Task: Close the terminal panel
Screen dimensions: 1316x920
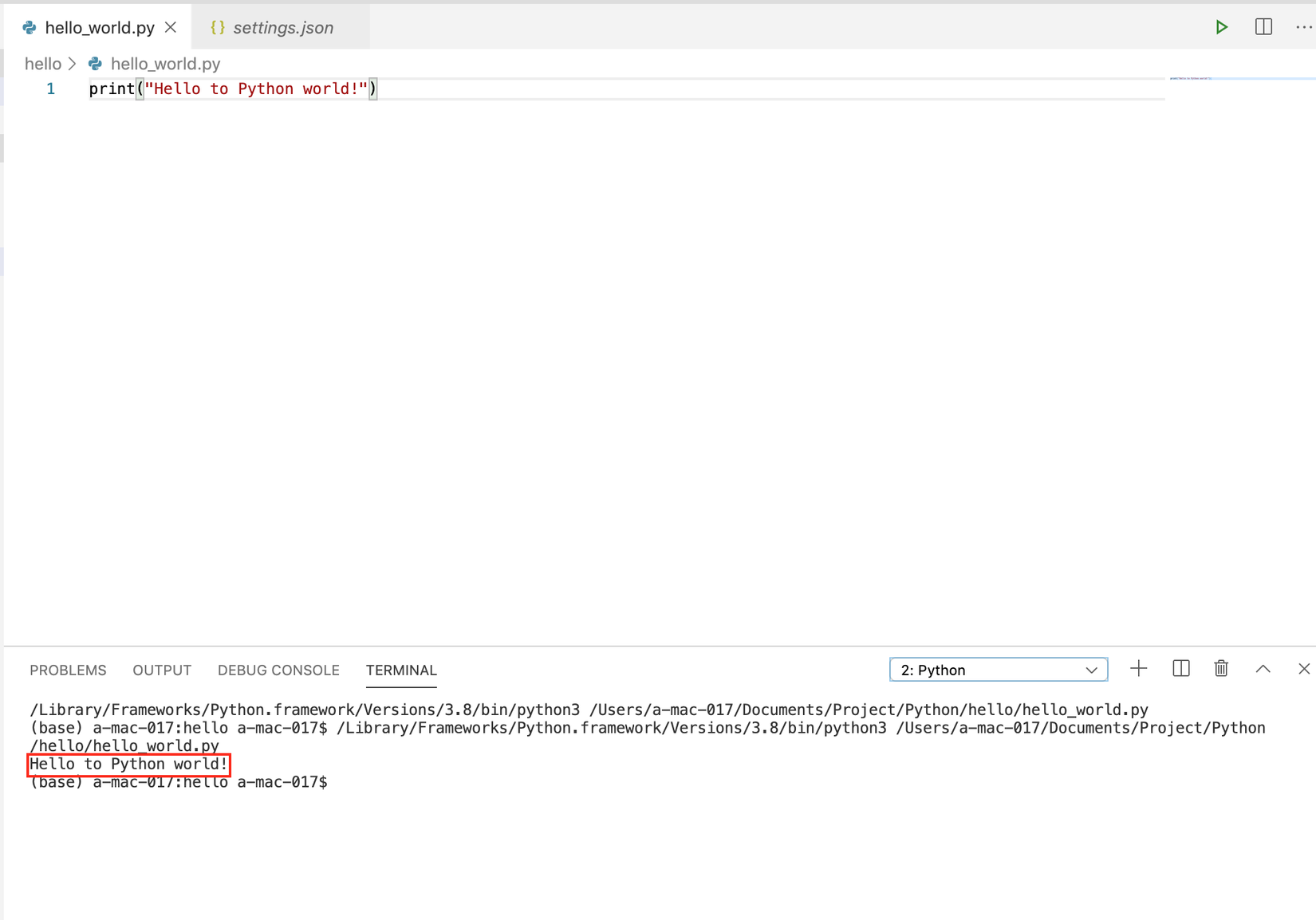Action: click(1304, 669)
